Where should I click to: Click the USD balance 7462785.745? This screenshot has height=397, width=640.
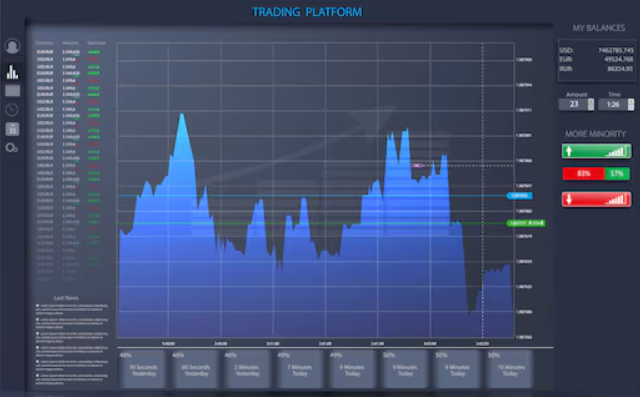click(x=616, y=50)
